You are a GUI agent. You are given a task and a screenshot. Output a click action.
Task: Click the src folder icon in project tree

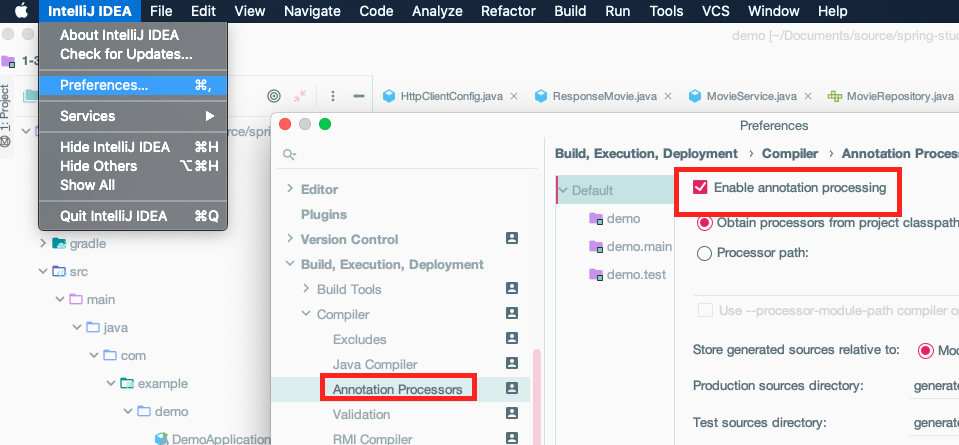click(x=59, y=271)
